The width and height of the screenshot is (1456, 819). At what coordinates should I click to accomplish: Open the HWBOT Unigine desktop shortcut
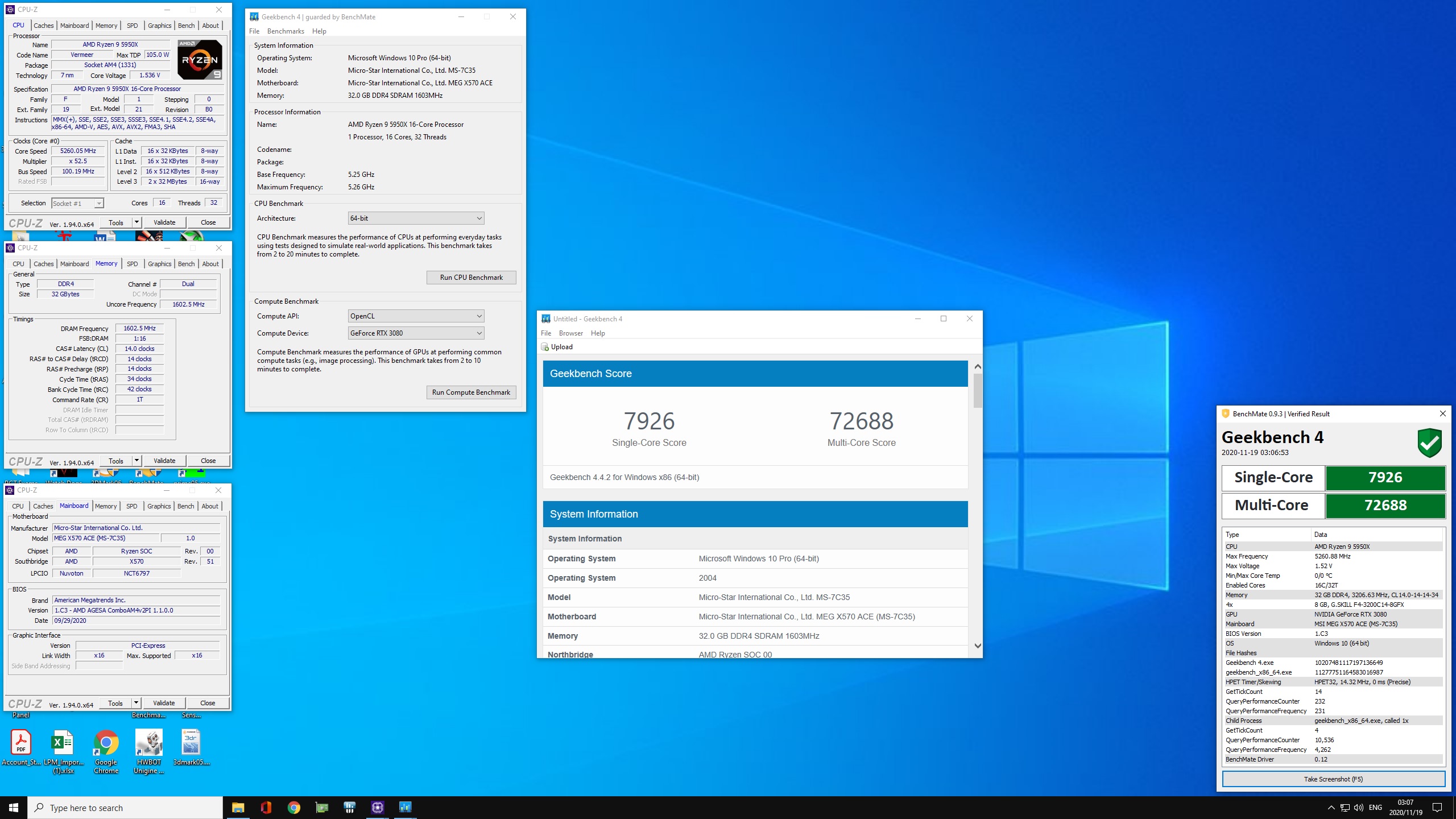[x=149, y=751]
